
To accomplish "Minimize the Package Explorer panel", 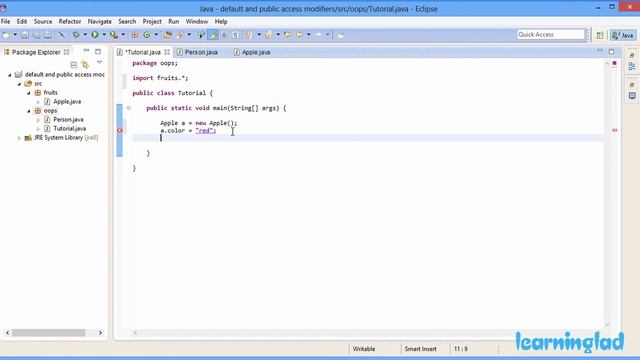I will (x=86, y=51).
